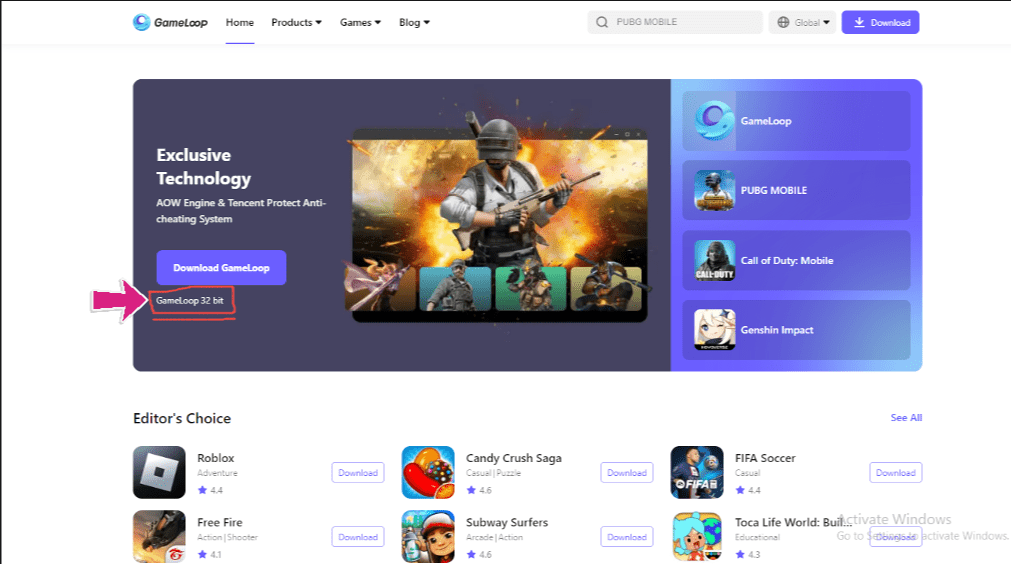Download Roblox
The width and height of the screenshot is (1011, 564).
click(x=358, y=472)
